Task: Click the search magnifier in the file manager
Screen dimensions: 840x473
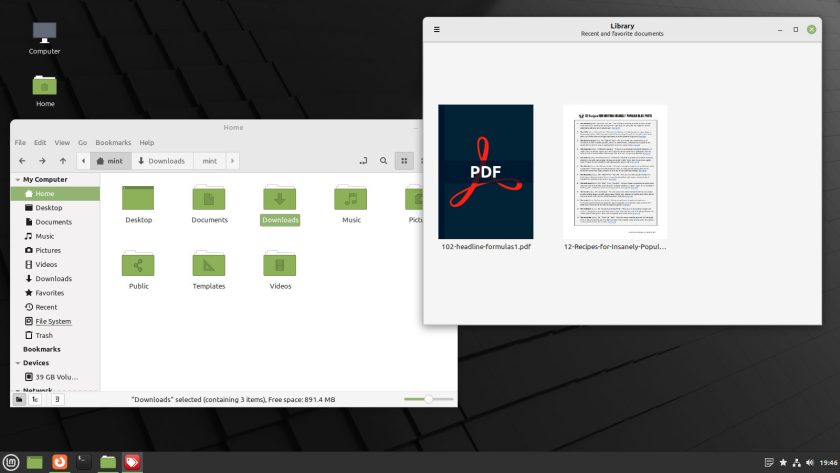Action: 384,161
